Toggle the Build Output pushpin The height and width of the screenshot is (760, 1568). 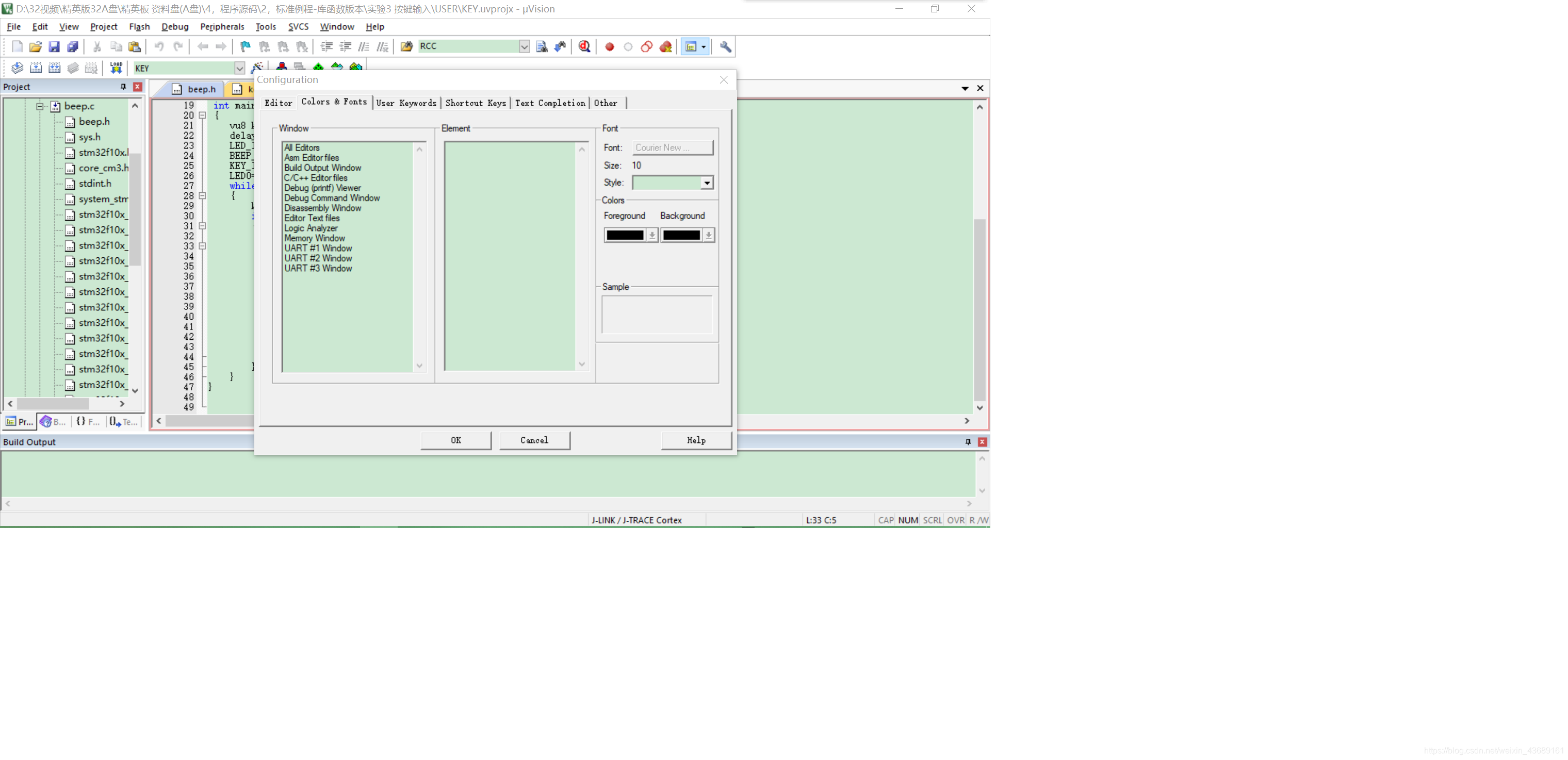pyautogui.click(x=968, y=442)
